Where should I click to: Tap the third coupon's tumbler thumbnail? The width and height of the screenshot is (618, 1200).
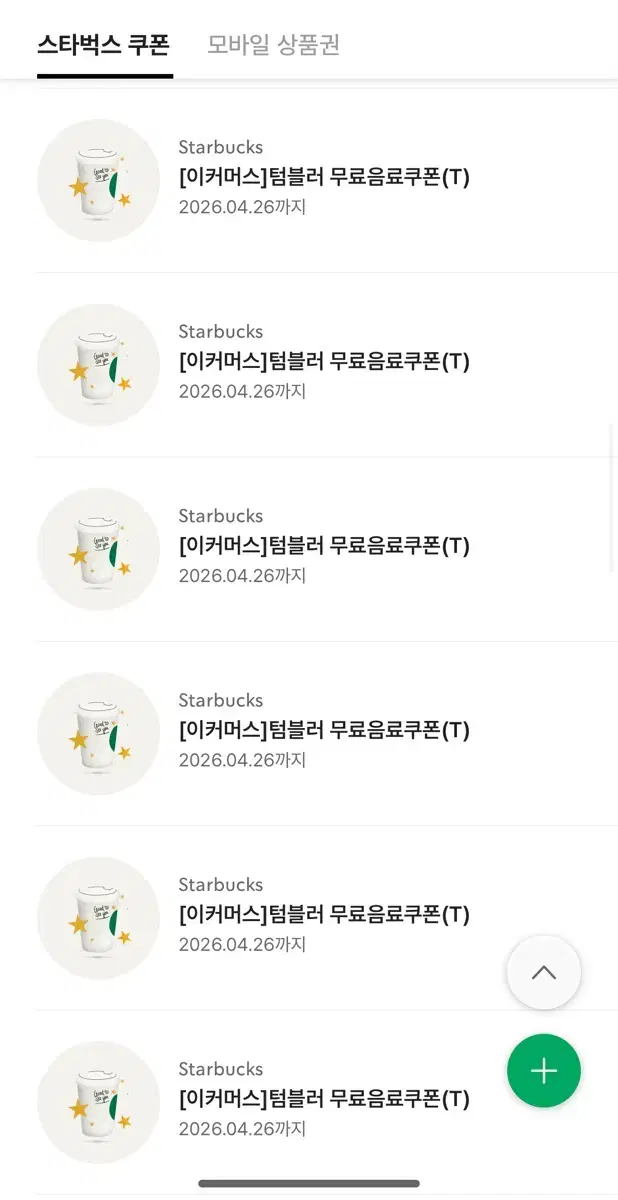click(x=98, y=549)
